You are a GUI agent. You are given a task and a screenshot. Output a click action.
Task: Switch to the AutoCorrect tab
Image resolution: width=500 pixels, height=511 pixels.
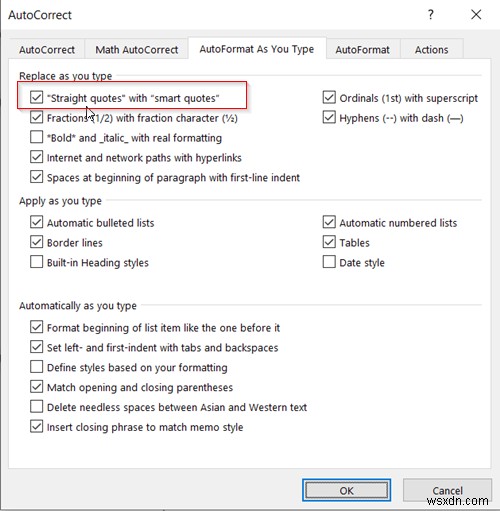(x=47, y=50)
